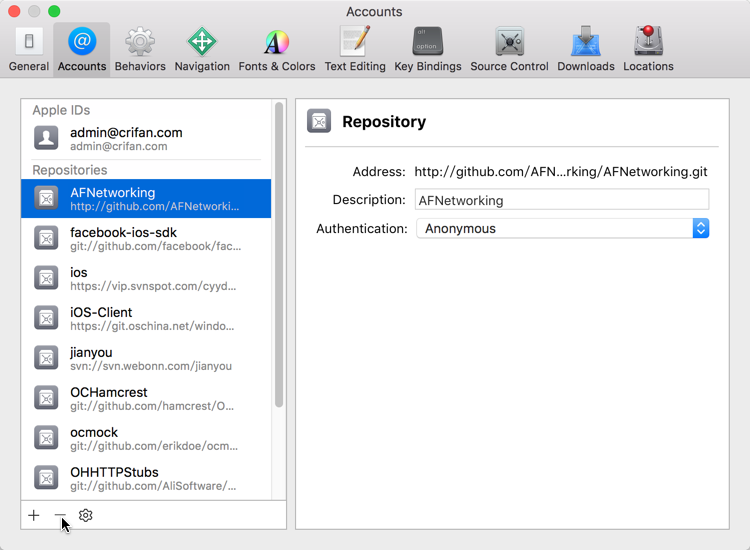Select the AFNetworking repository name
This screenshot has width=750, height=550.
(x=112, y=193)
